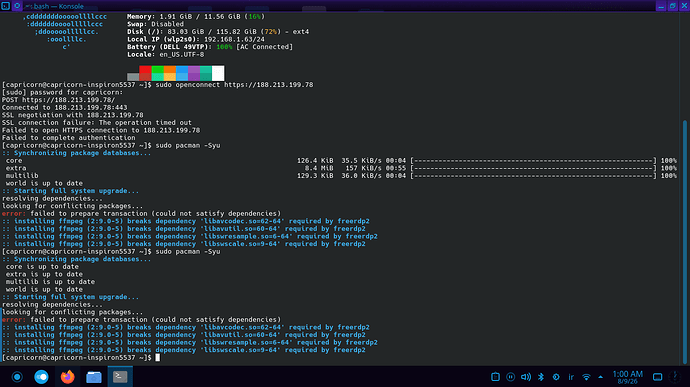690x387 pixels.
Task: Click the 'extra' download progress bar
Action: [x=533, y=168]
